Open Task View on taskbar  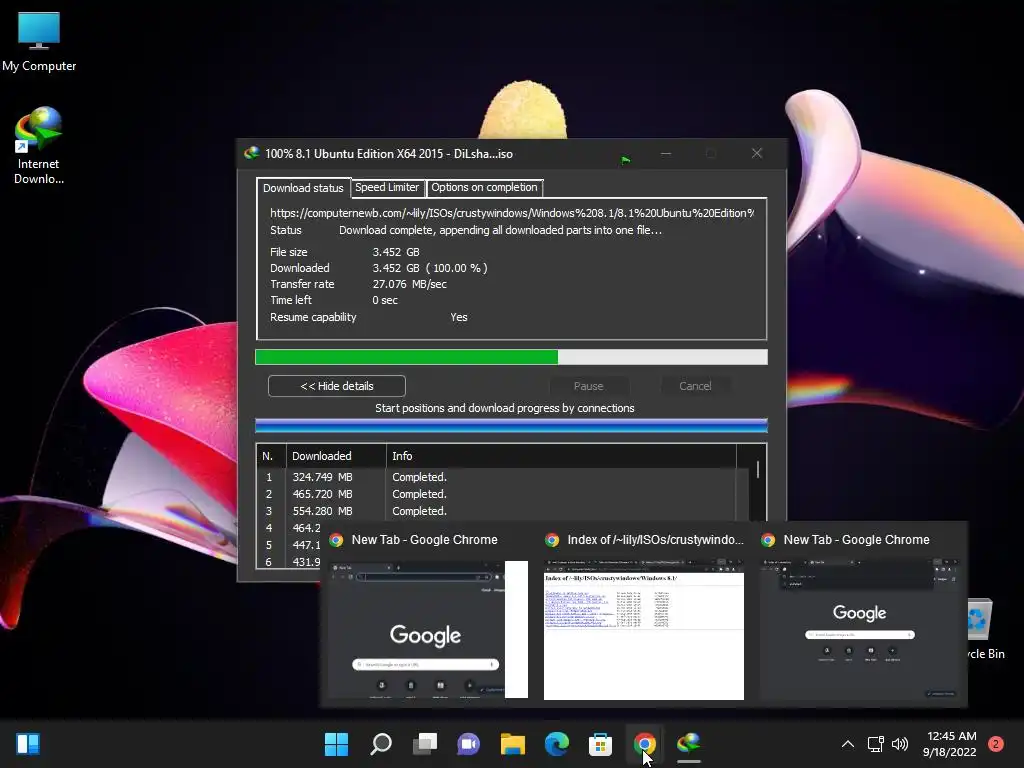pos(424,743)
